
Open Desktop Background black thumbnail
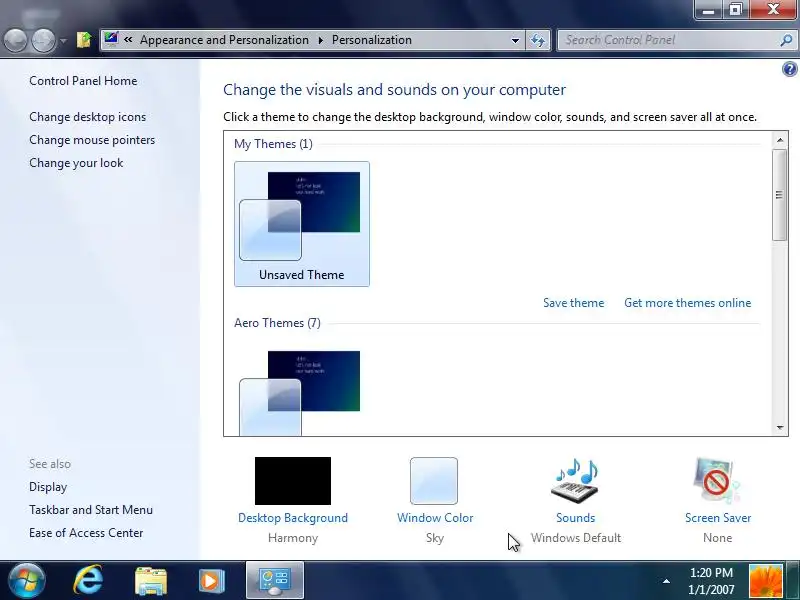click(293, 481)
